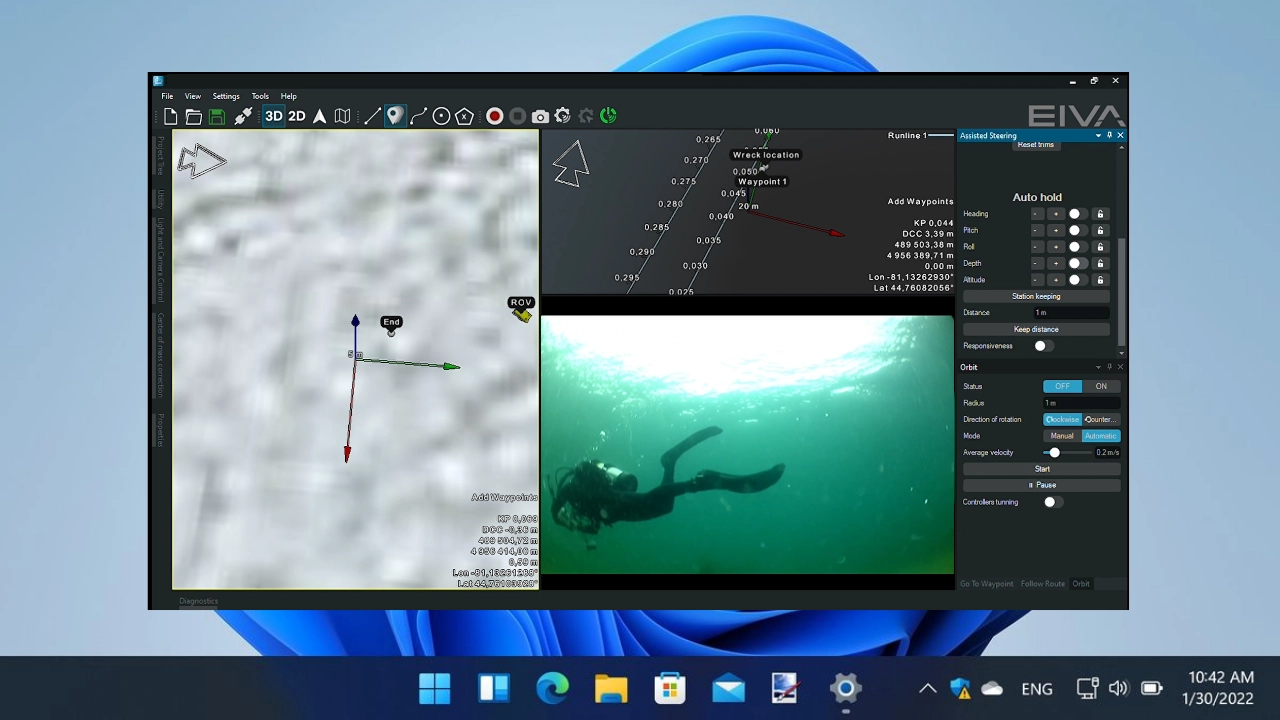Viewport: 1280px width, 720px height.
Task: Open Microsoft Edge from the taskbar
Action: pyautogui.click(x=552, y=688)
